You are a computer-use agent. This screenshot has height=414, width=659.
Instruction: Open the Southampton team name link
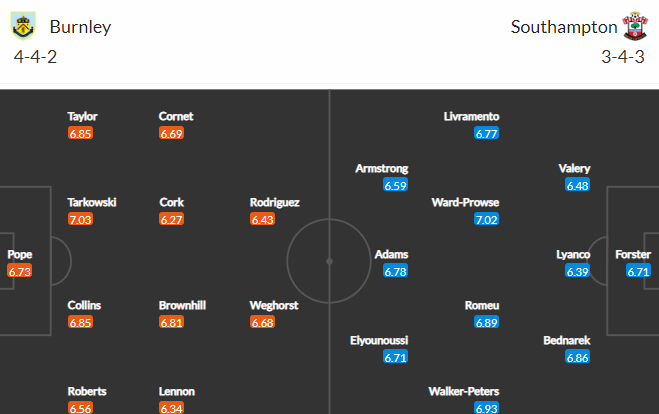pyautogui.click(x=564, y=27)
